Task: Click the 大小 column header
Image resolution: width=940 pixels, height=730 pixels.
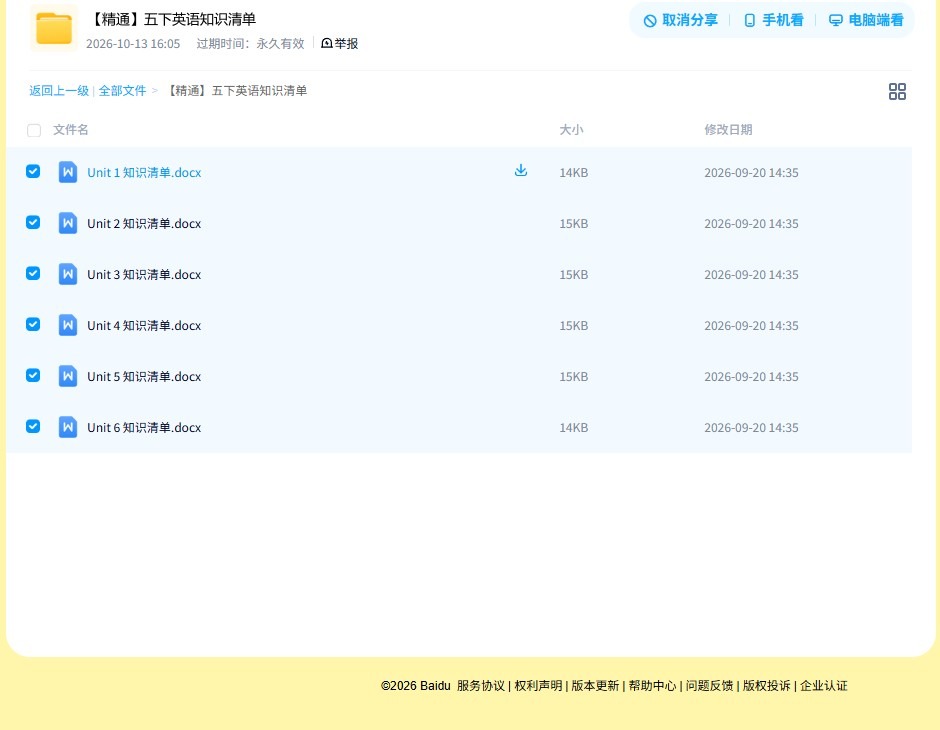Action: click(571, 129)
